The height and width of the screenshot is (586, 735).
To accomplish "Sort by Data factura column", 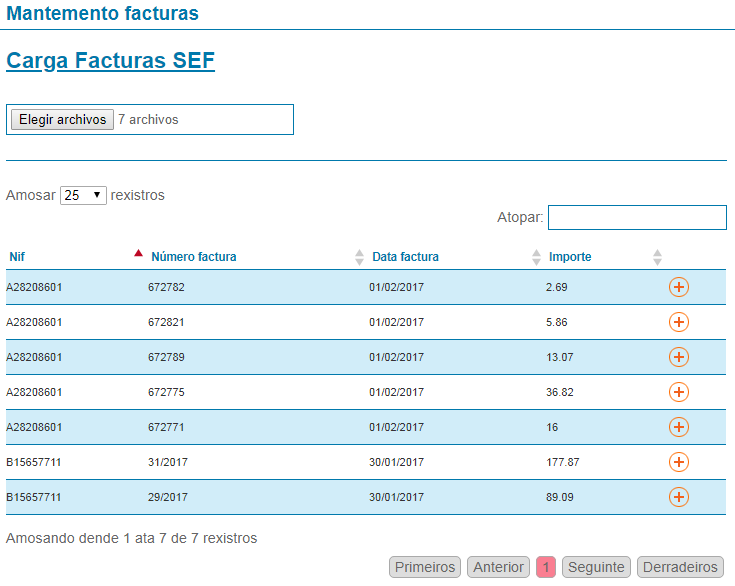I will click(x=405, y=257).
